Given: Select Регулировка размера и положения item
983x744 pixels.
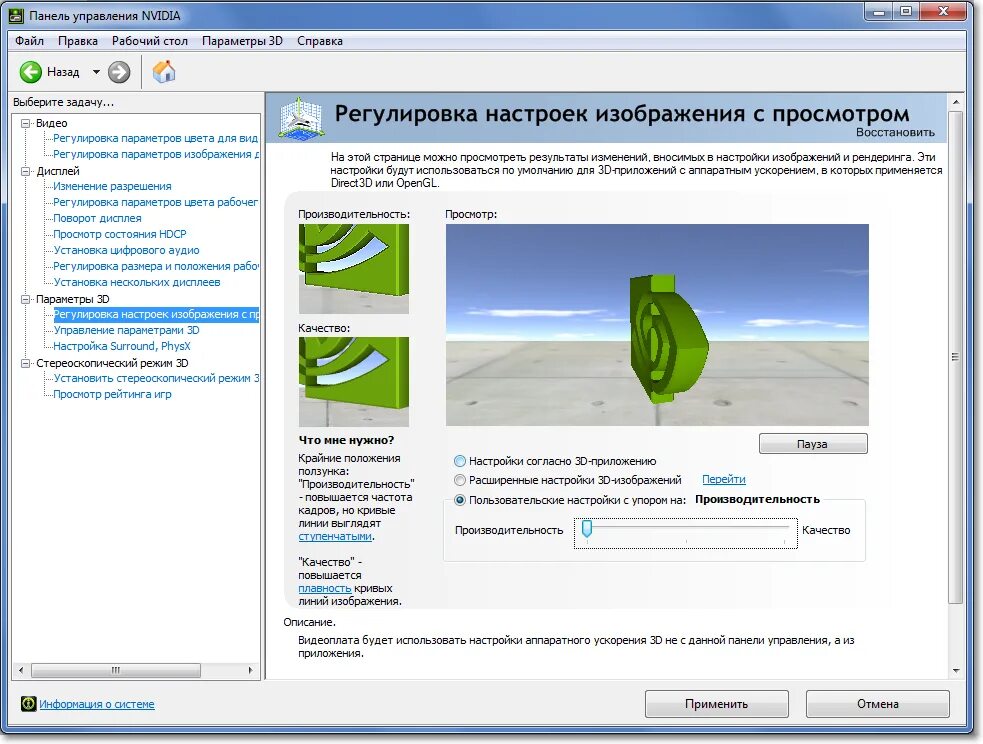Looking at the screenshot, I should click(155, 266).
